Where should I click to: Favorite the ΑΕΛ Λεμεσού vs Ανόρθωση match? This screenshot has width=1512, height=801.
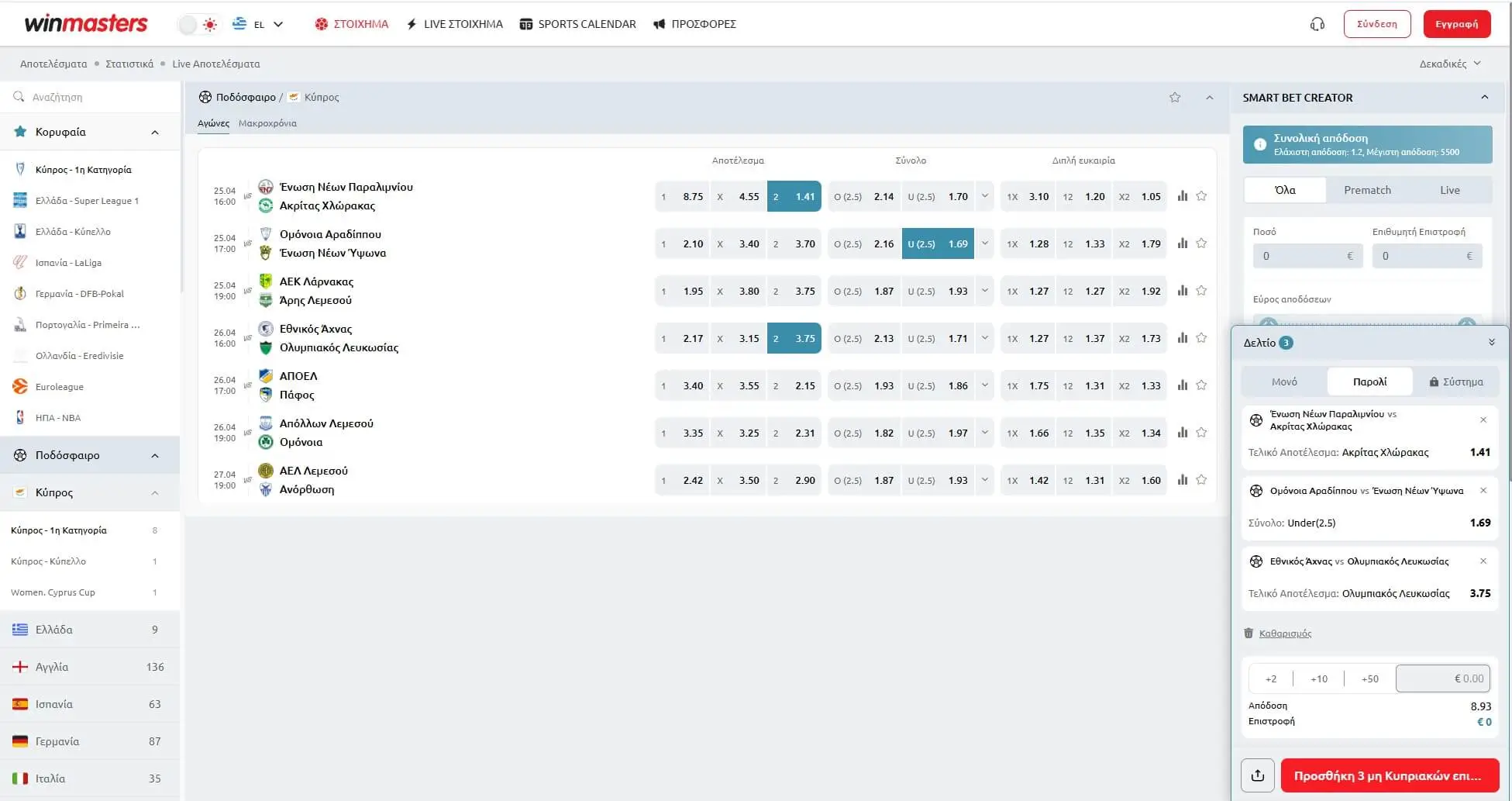[x=1201, y=480]
